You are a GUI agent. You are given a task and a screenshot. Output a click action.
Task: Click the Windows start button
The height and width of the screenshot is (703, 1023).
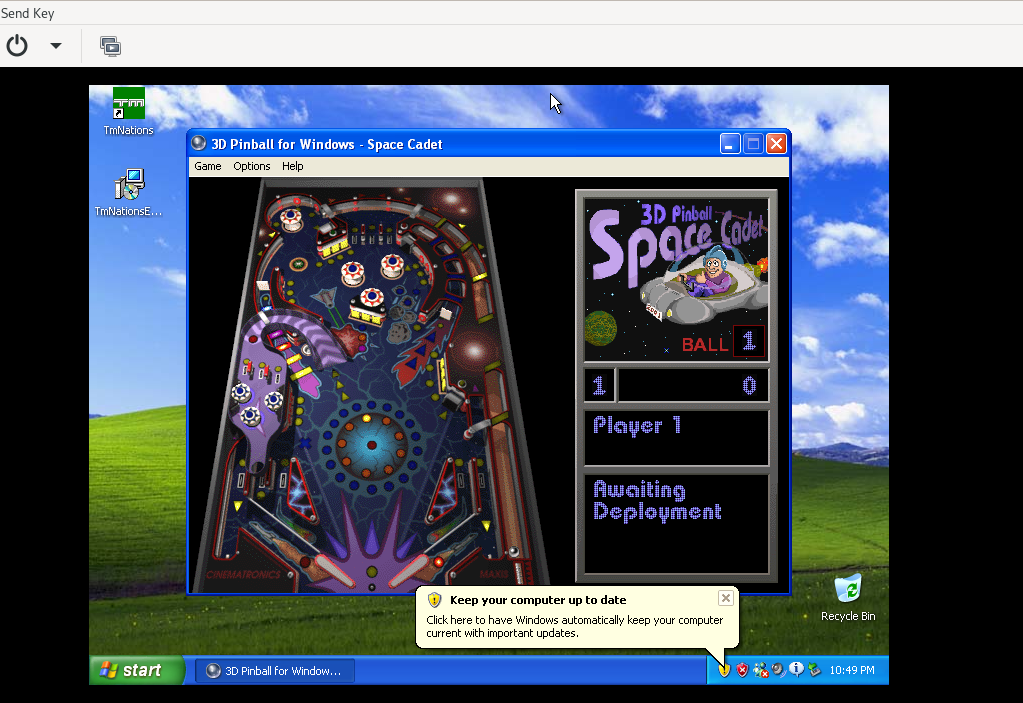pos(136,670)
